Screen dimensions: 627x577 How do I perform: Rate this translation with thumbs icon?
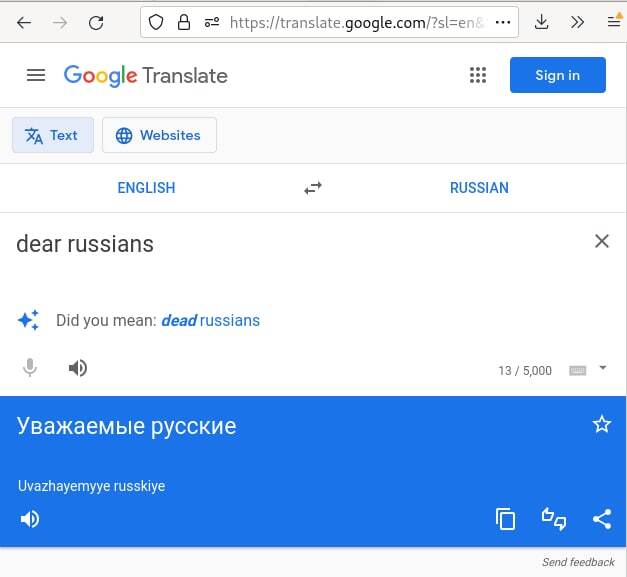554,519
